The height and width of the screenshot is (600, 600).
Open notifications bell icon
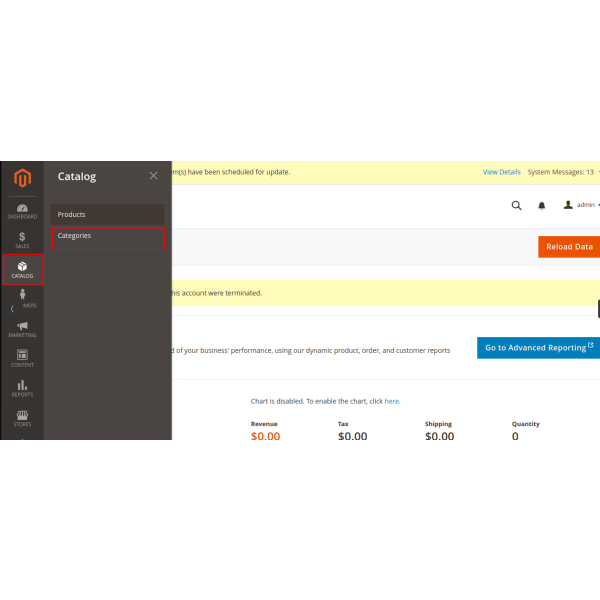pos(542,205)
